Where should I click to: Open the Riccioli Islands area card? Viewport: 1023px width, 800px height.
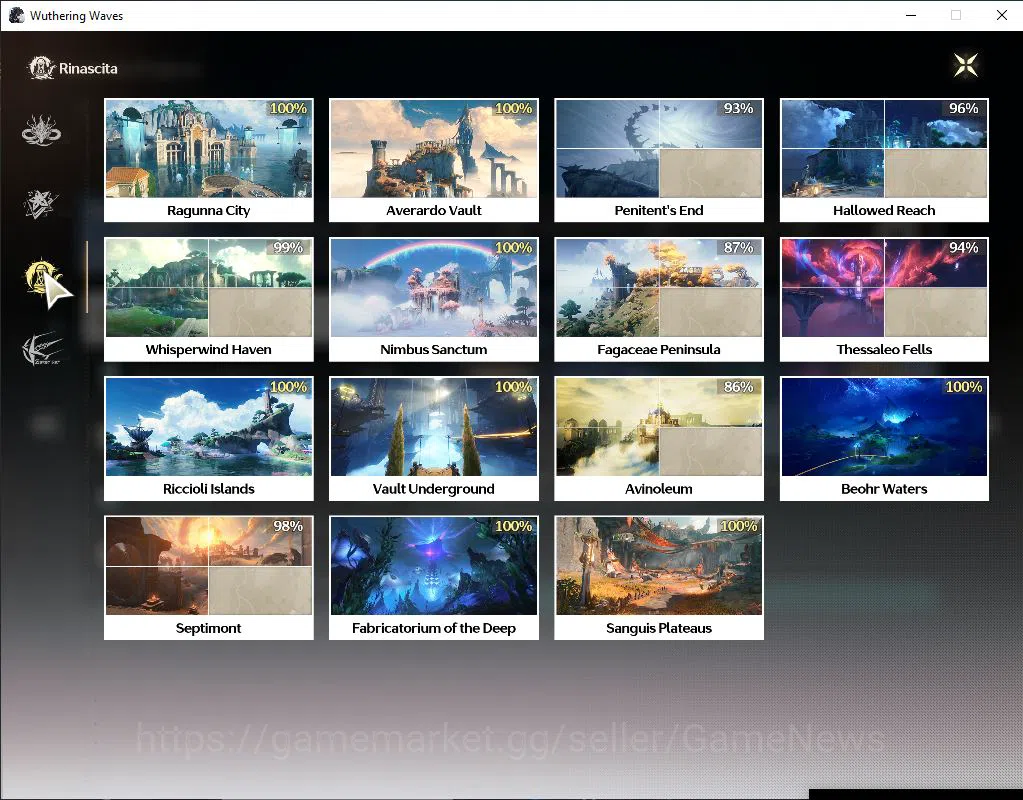click(209, 438)
